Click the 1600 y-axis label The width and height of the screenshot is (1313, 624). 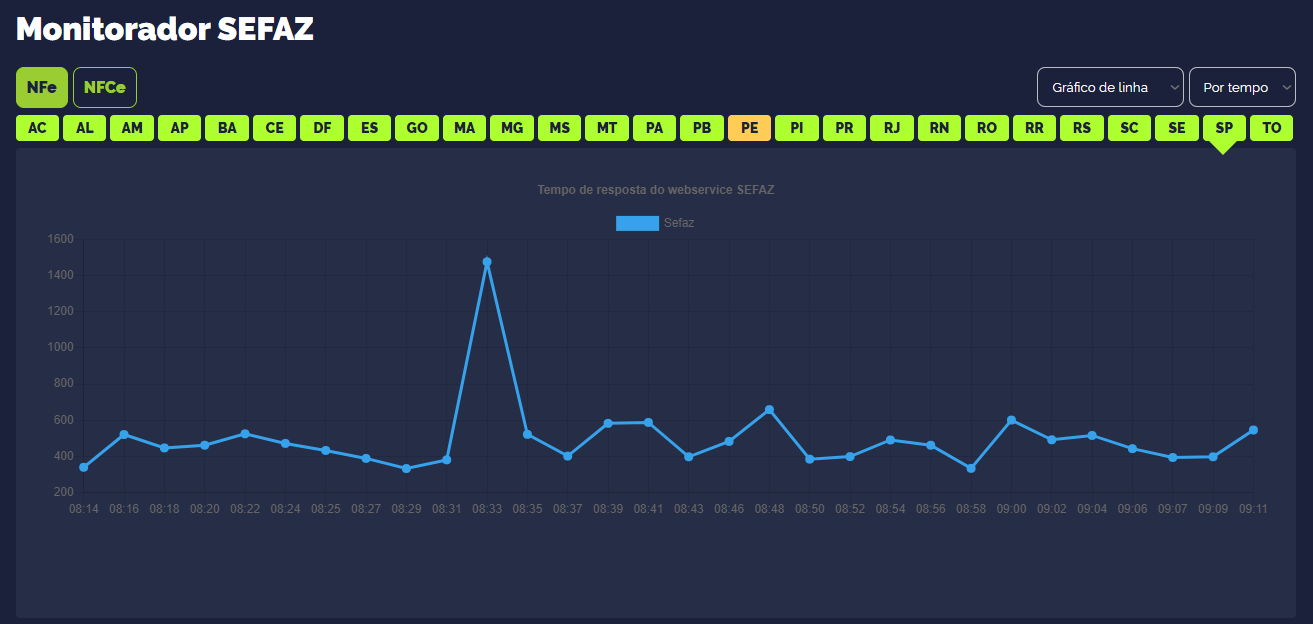tap(60, 239)
